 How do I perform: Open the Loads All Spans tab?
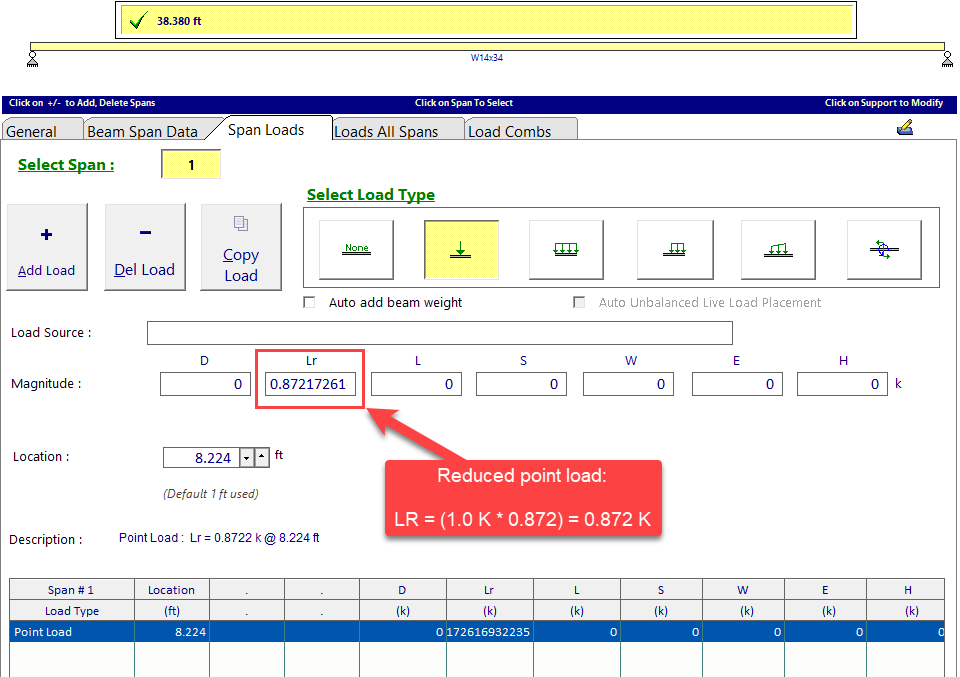tap(398, 131)
